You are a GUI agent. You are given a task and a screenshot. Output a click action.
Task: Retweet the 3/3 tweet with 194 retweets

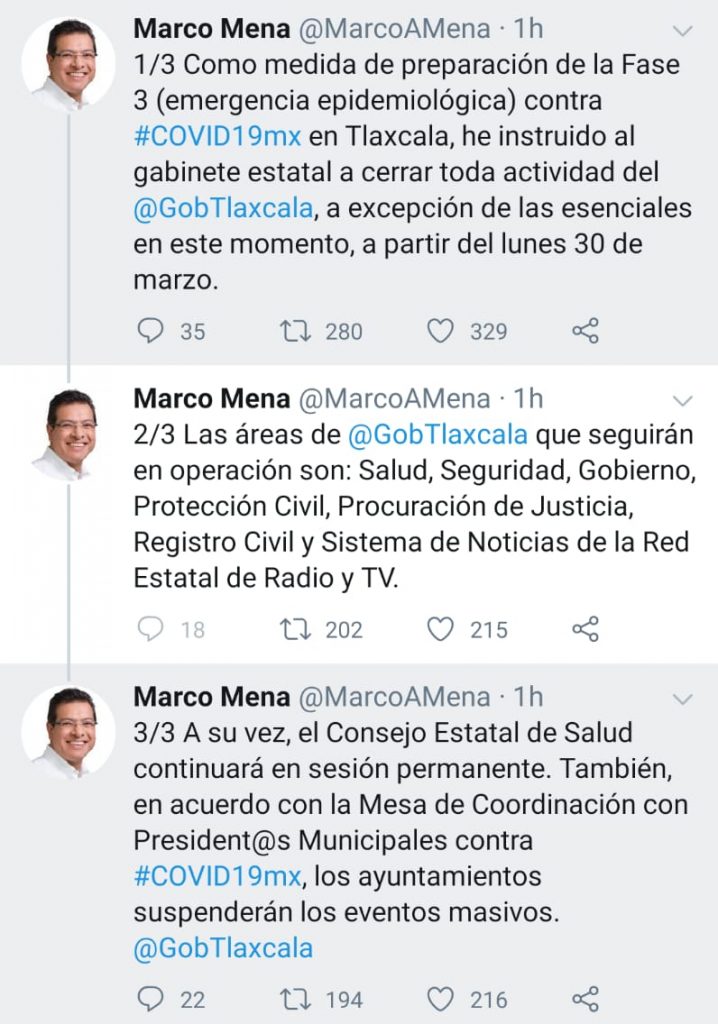click(295, 998)
